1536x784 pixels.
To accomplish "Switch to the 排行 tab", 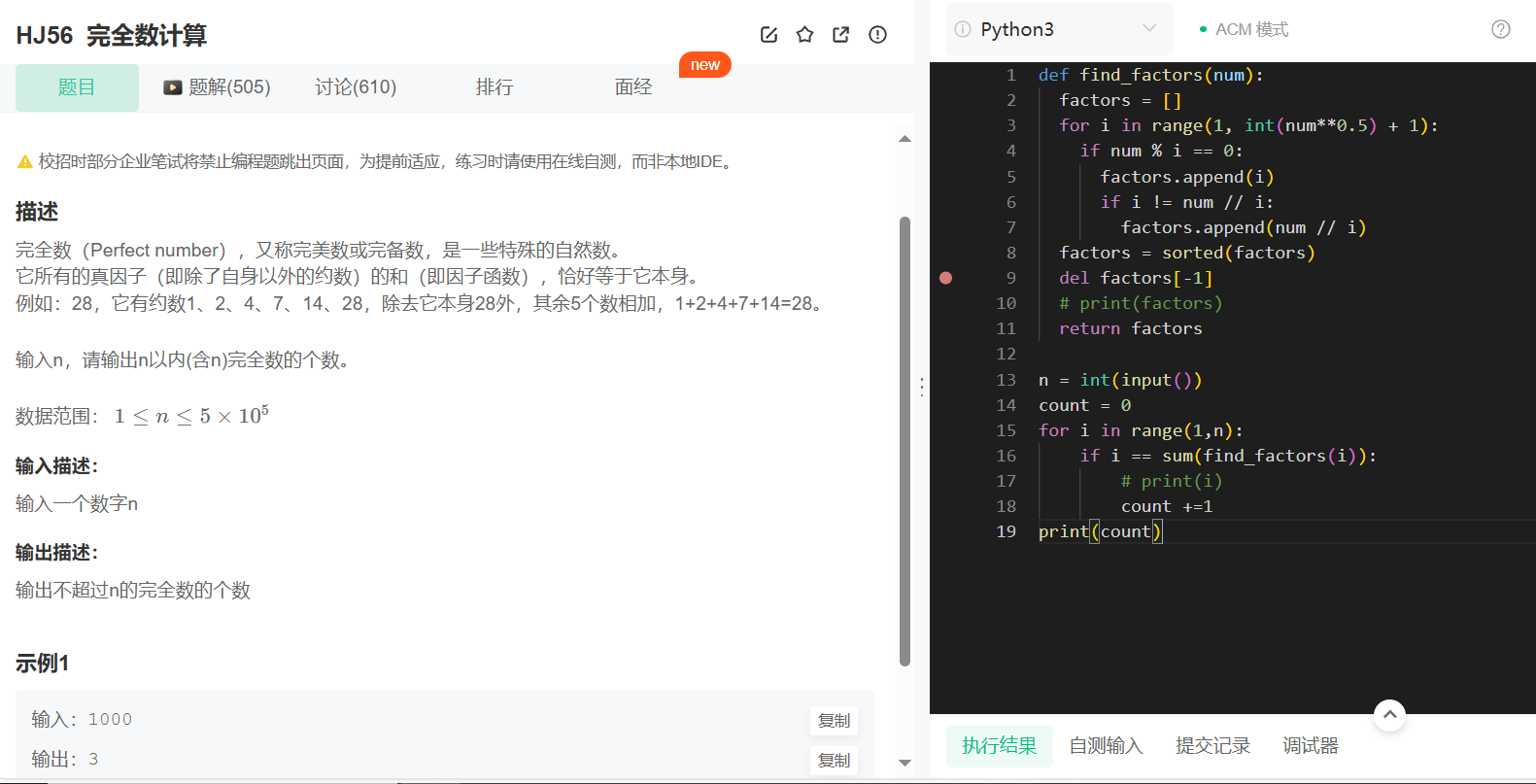I will pyautogui.click(x=495, y=87).
